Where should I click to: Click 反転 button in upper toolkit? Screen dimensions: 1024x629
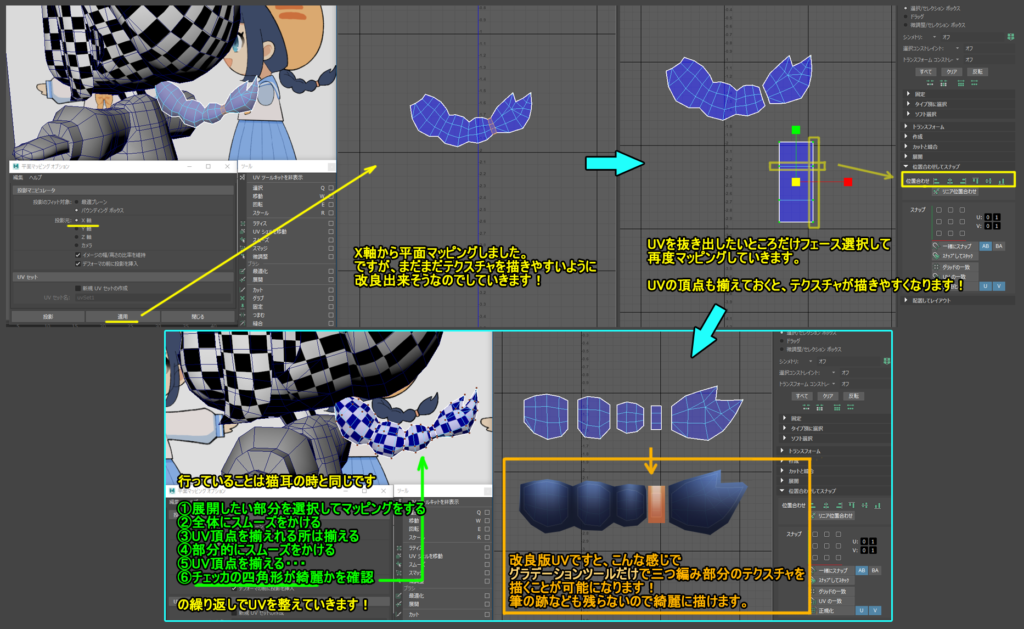point(977,72)
